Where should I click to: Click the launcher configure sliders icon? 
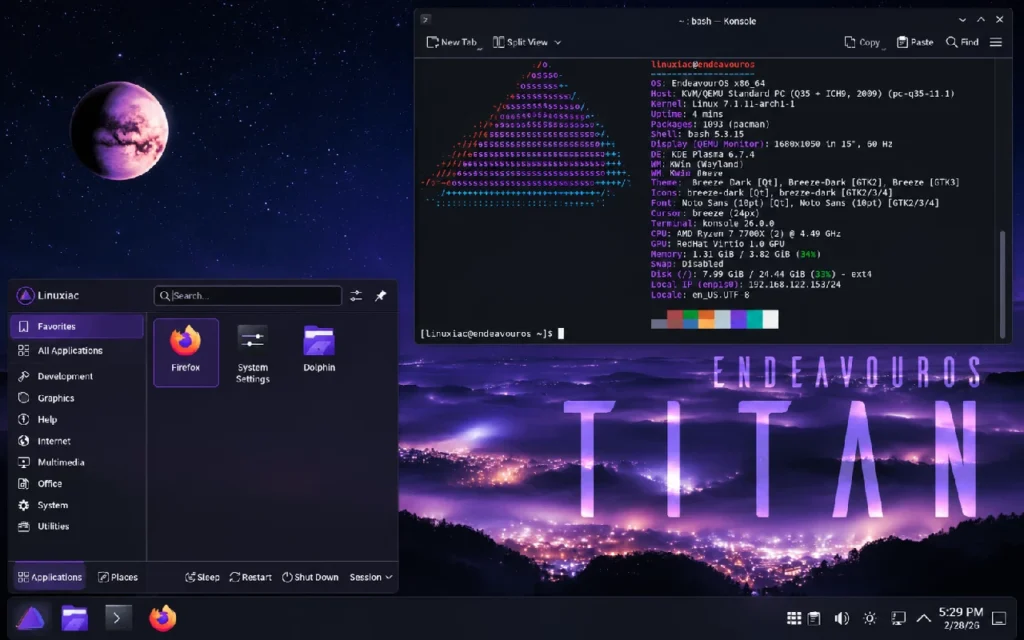356,296
